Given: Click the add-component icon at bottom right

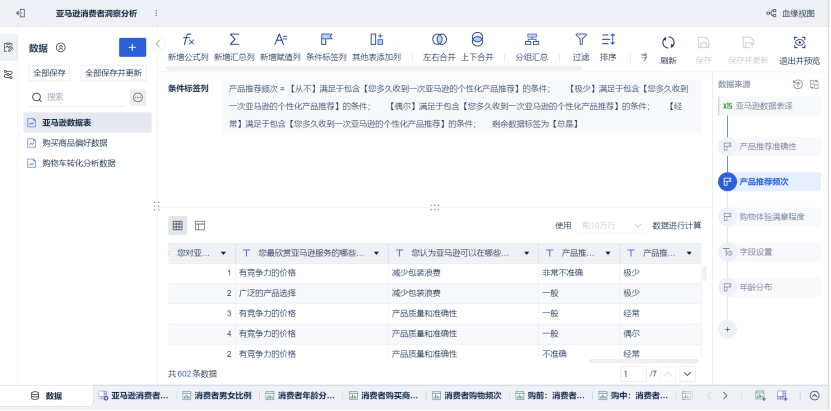Looking at the screenshot, I should pyautogui.click(x=760, y=395).
